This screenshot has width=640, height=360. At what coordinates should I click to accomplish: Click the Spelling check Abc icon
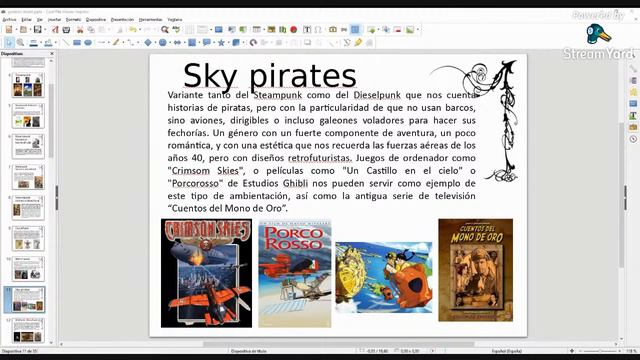click(x=176, y=29)
